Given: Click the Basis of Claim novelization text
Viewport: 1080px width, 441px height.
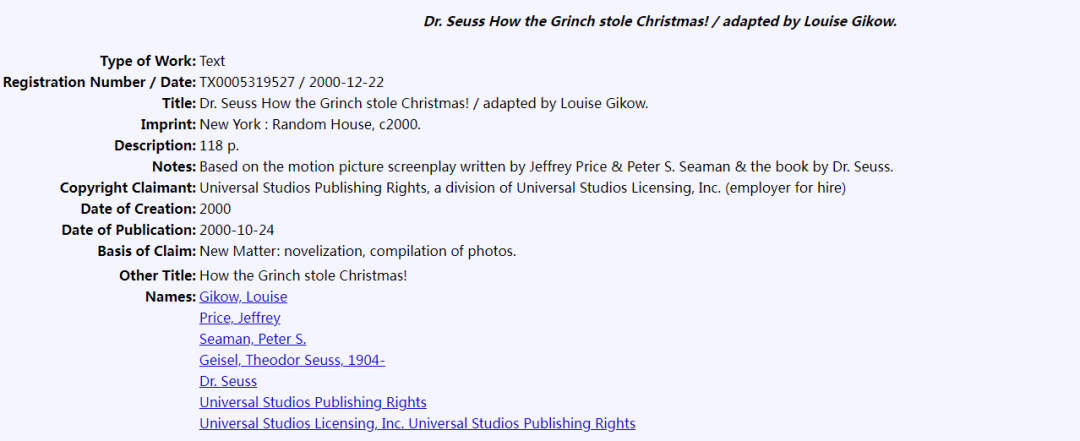Looking at the screenshot, I should coord(357,252).
